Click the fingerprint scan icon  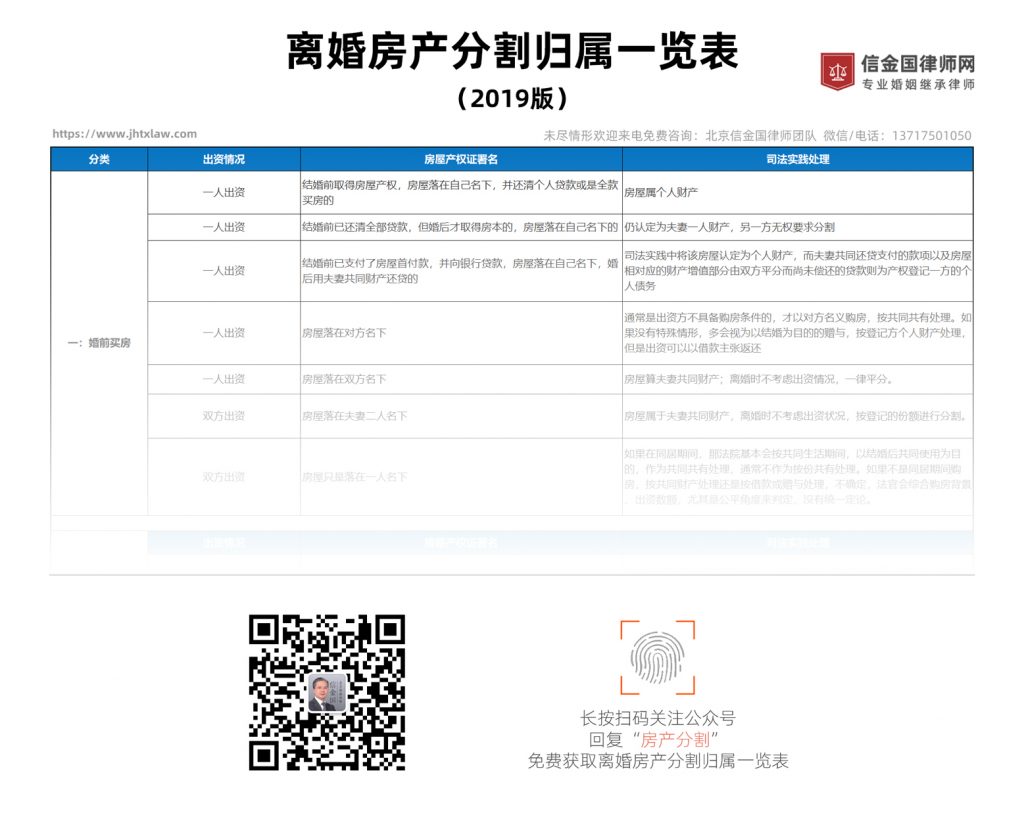pos(658,657)
